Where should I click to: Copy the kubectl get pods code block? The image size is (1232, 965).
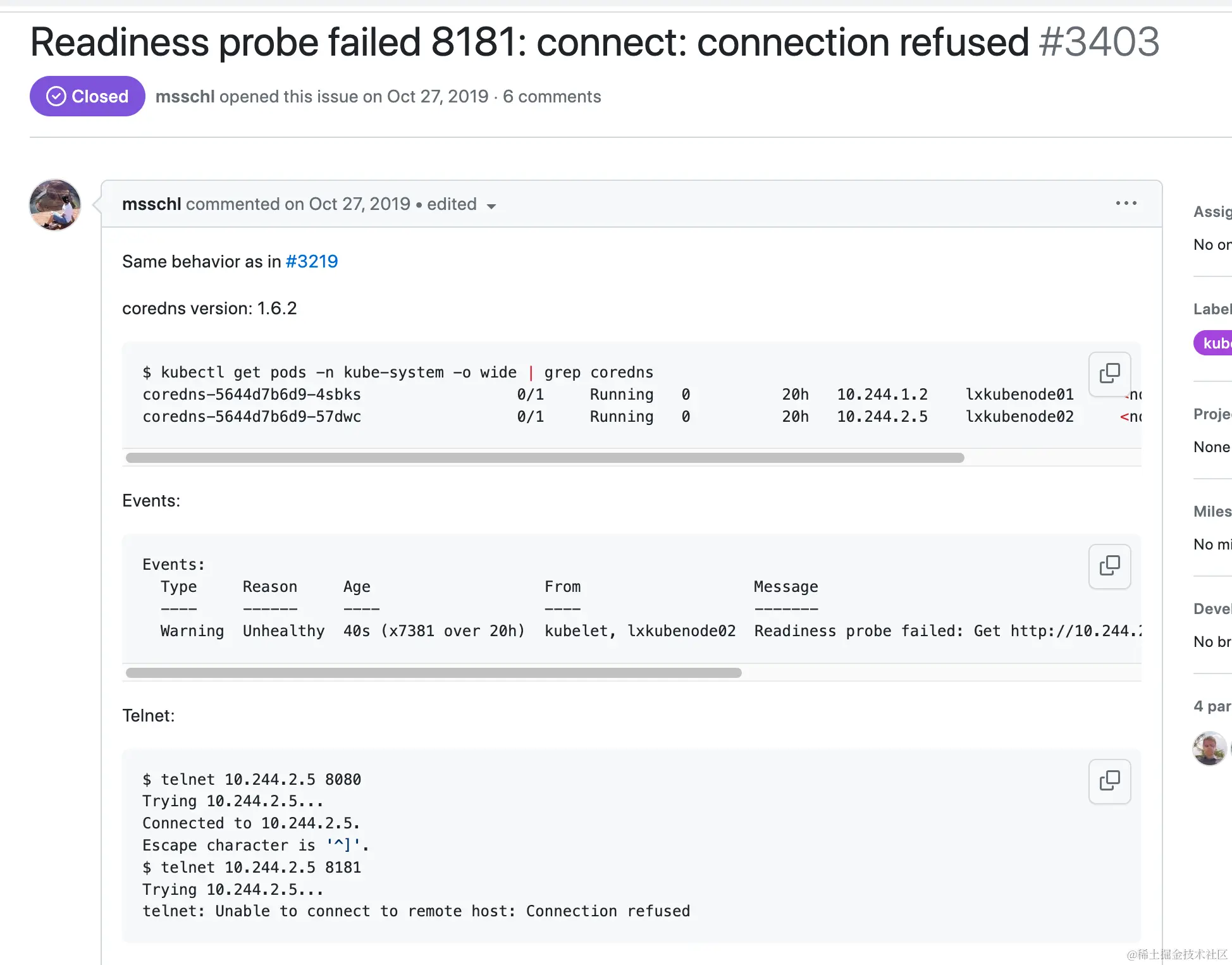(x=1109, y=374)
